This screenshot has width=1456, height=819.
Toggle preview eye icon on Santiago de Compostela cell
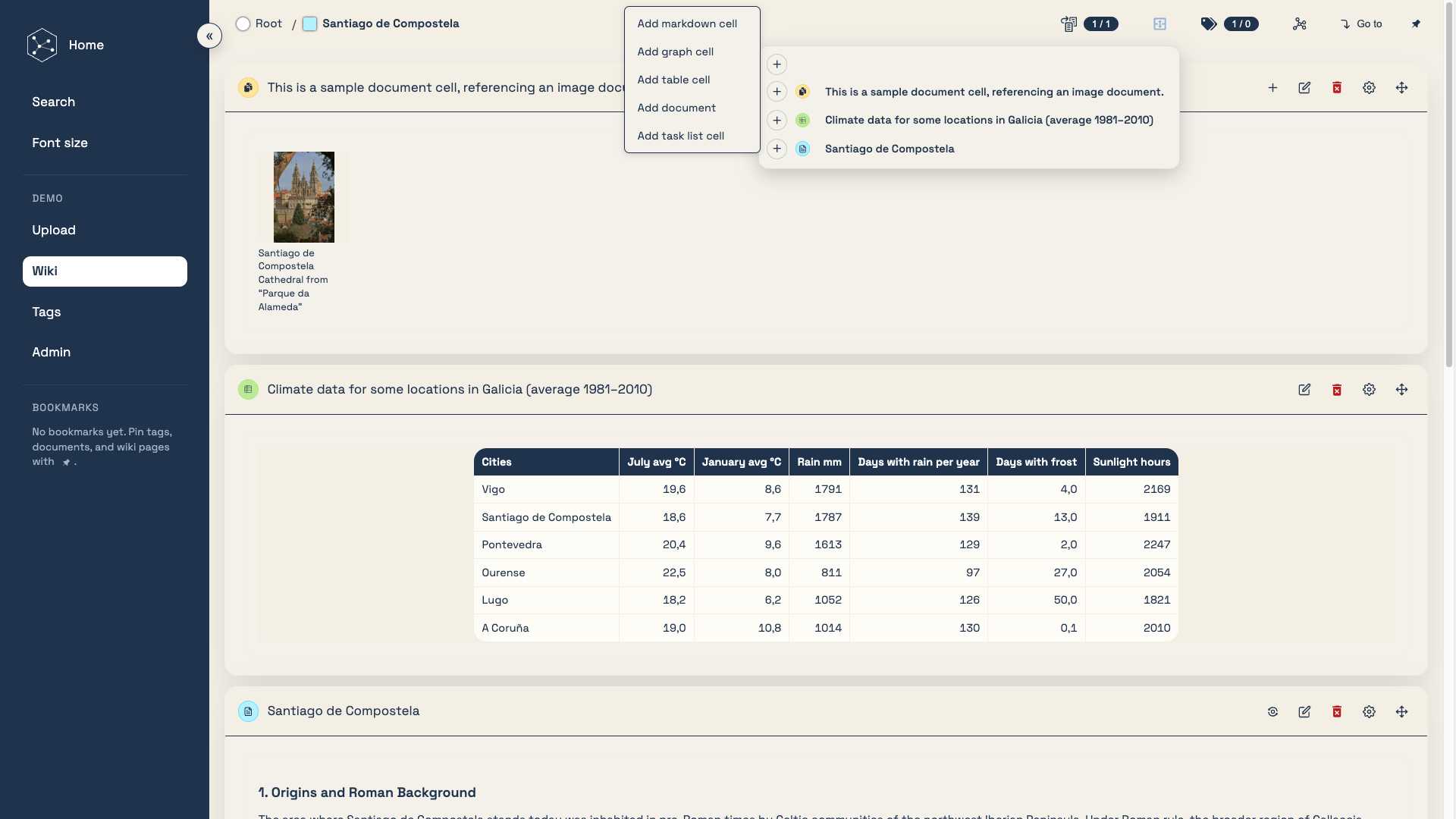tap(1272, 712)
